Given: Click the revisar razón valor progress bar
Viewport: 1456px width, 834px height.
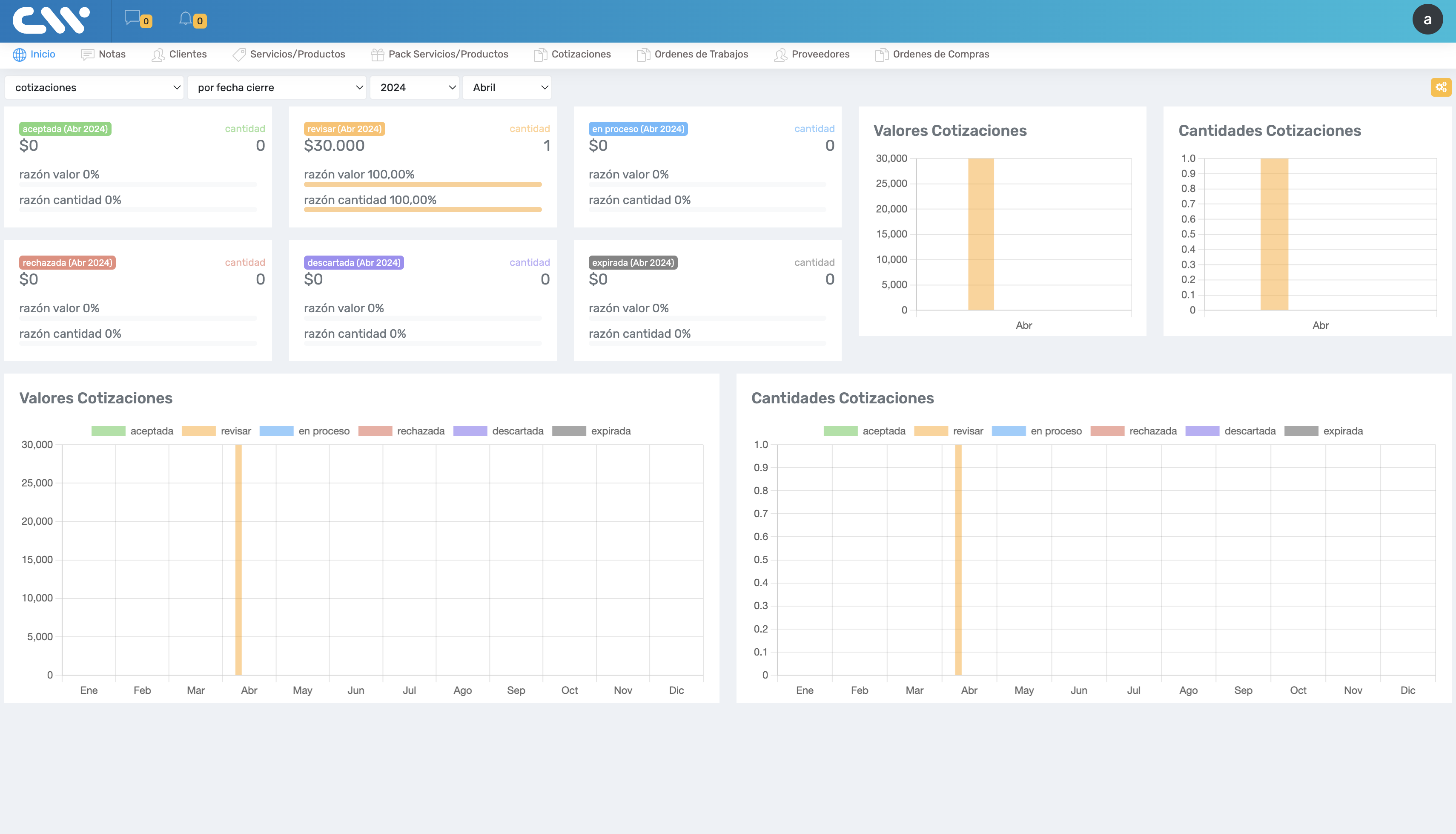Looking at the screenshot, I should coord(422,184).
